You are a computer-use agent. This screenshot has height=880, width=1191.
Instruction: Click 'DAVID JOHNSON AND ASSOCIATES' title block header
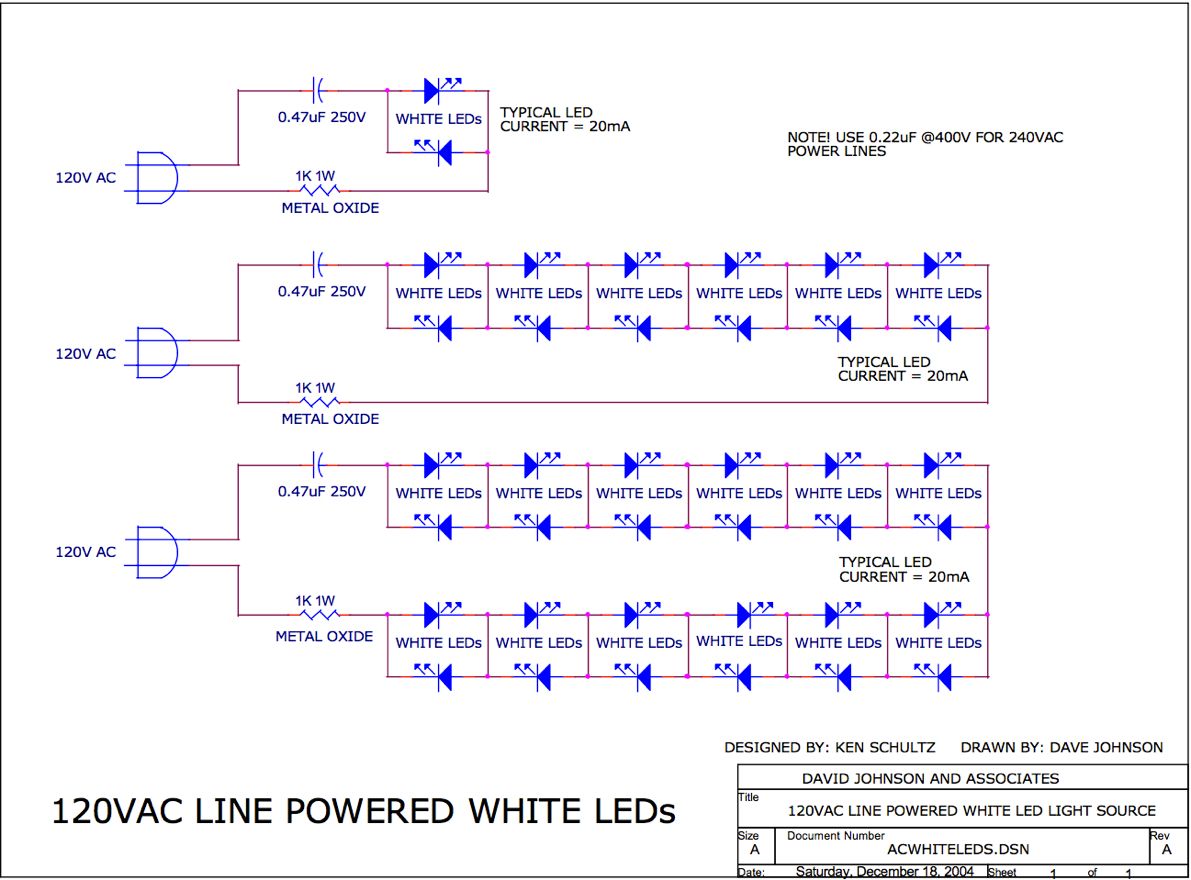coord(930,778)
